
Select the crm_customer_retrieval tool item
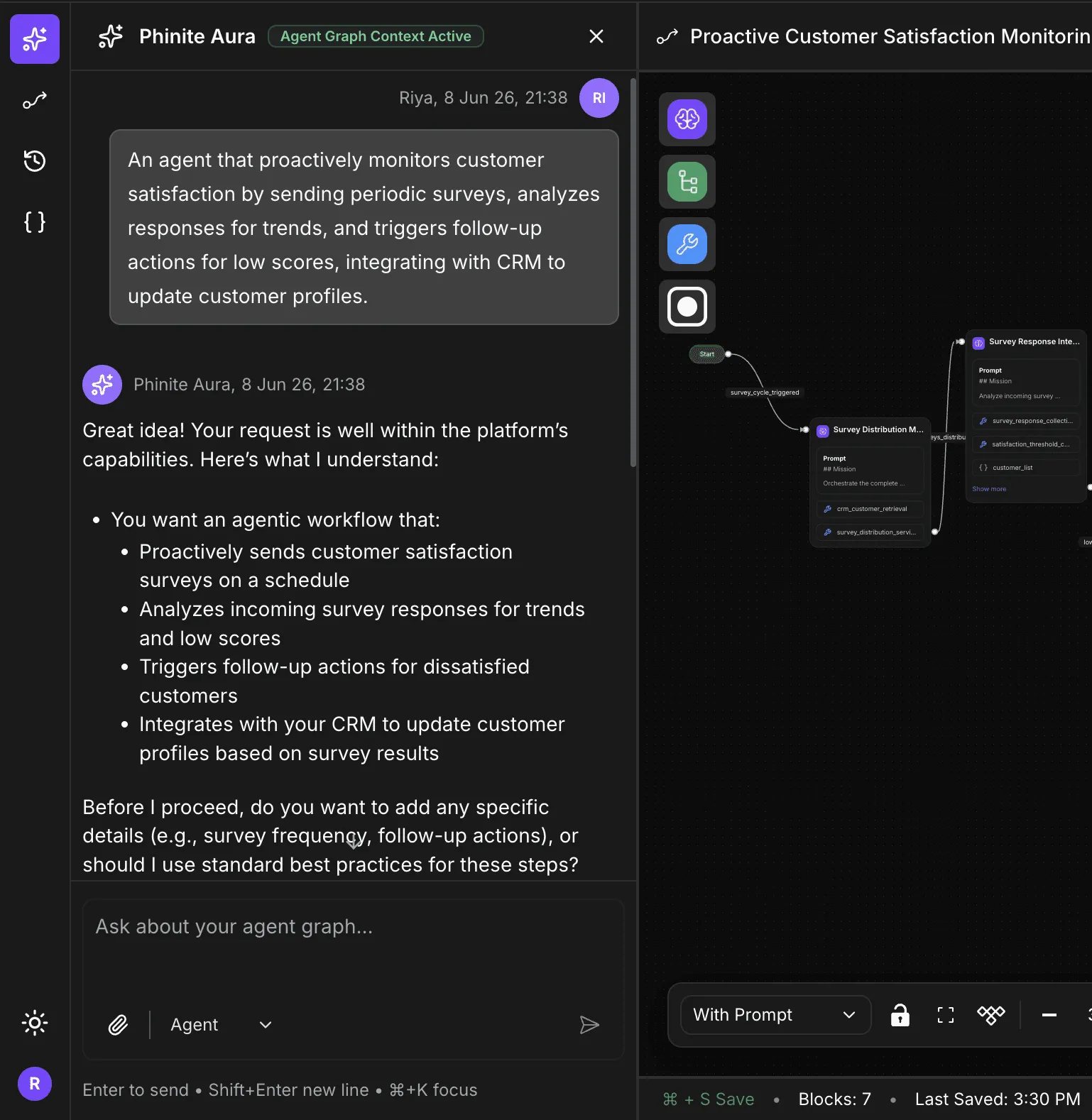coord(870,509)
